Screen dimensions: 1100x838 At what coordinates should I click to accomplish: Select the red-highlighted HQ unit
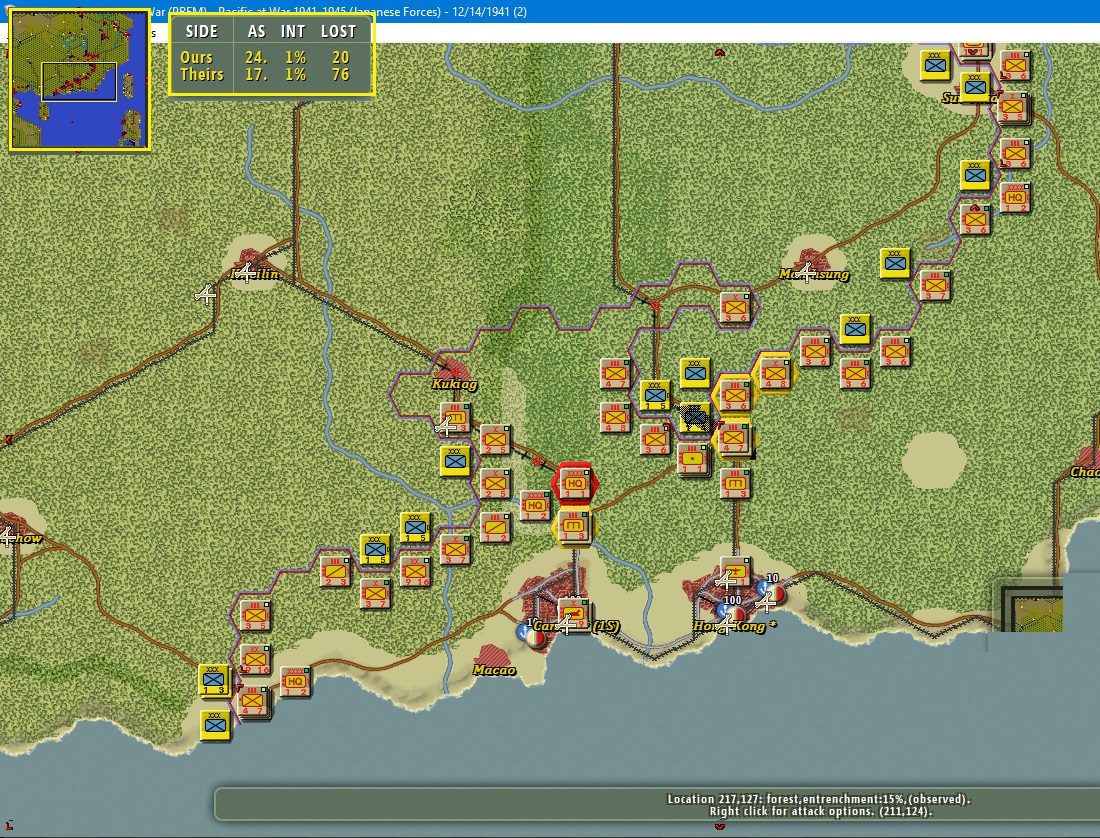(x=574, y=484)
